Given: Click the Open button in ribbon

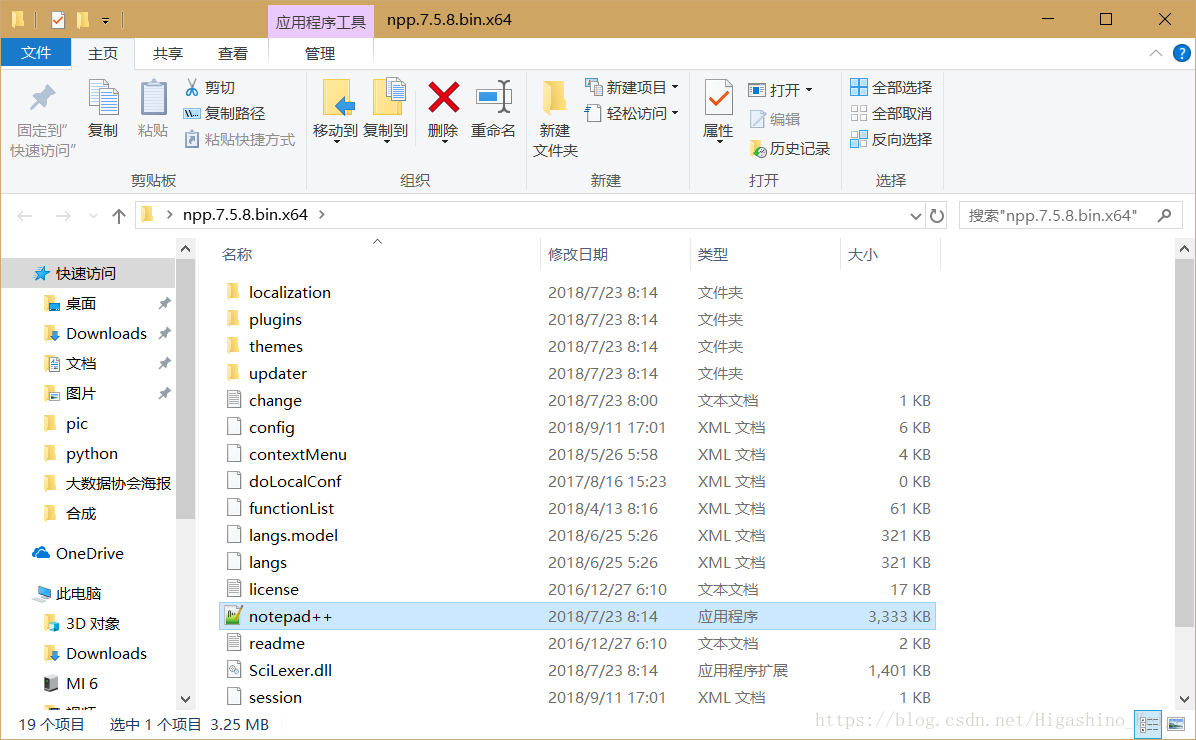Looking at the screenshot, I should 780,90.
